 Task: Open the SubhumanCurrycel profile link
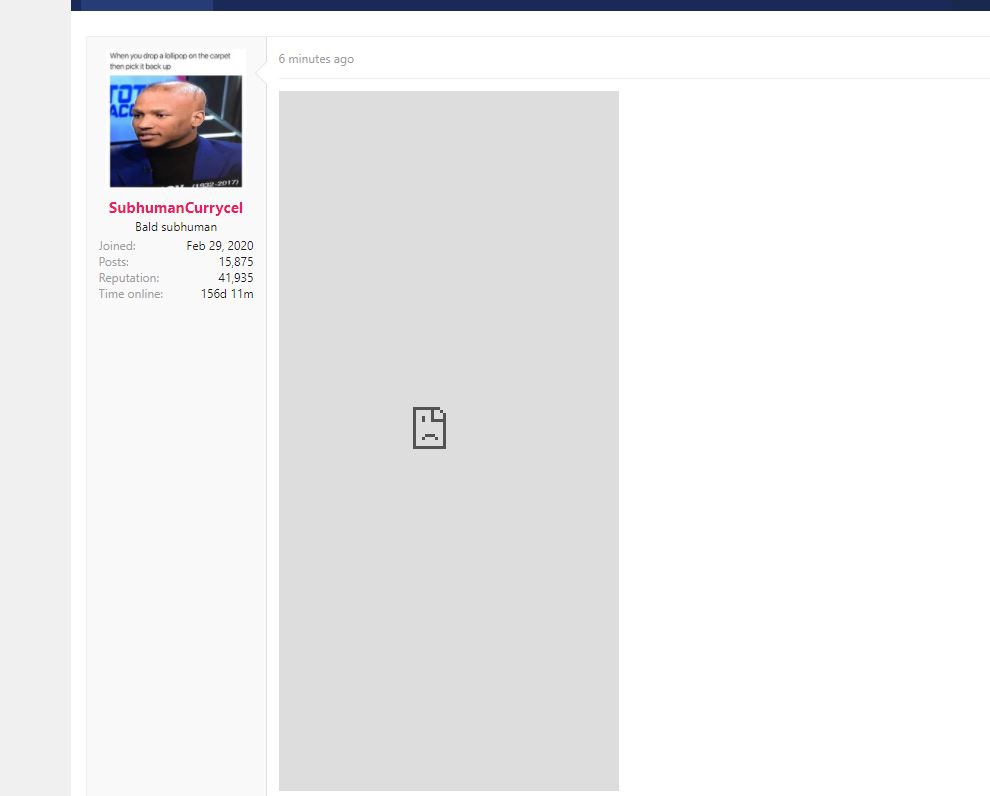click(x=176, y=208)
